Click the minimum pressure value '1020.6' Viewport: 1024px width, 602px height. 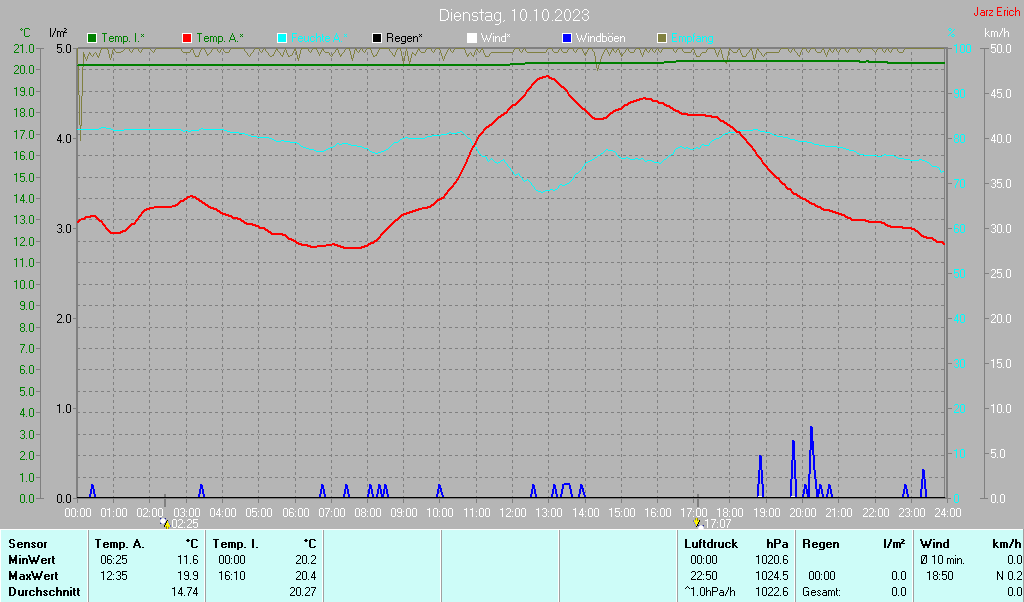point(771,560)
